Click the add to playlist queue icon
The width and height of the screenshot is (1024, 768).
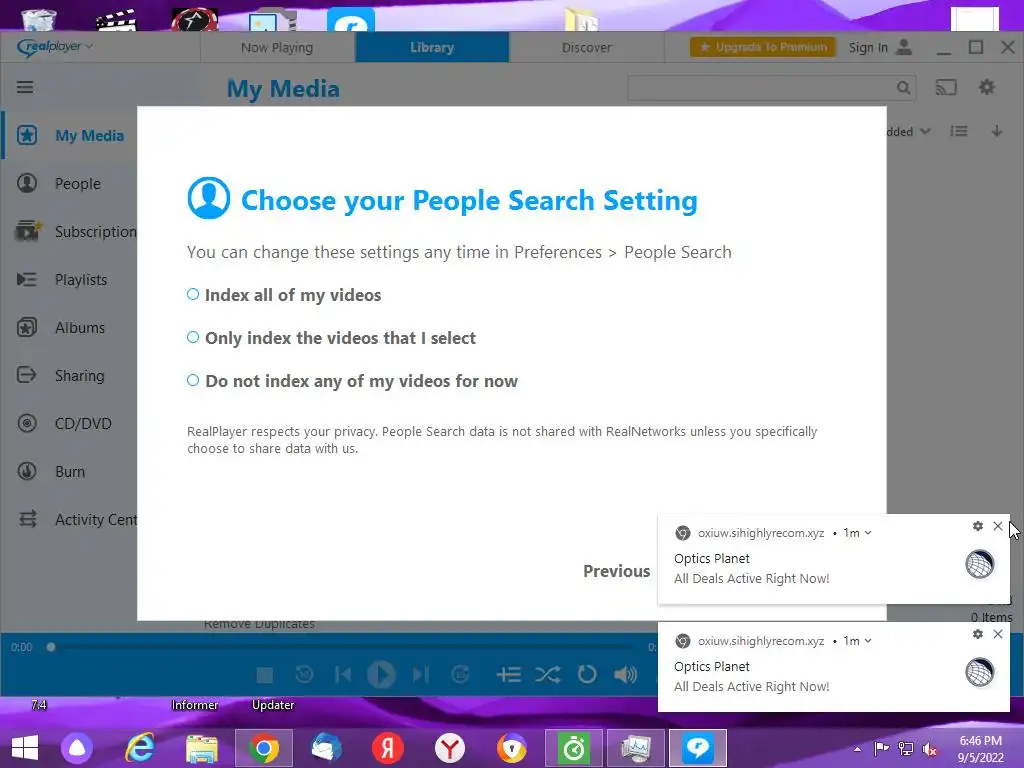point(509,674)
